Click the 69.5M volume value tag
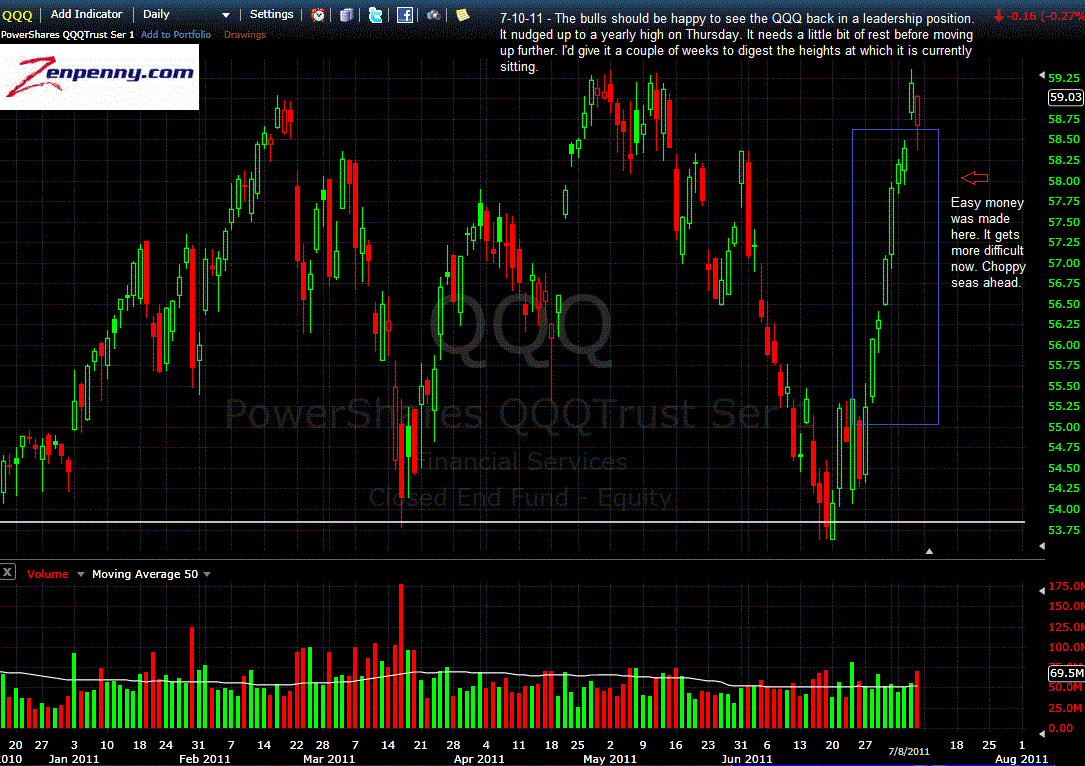Screen dimensions: 1085x766 tap(1066, 673)
